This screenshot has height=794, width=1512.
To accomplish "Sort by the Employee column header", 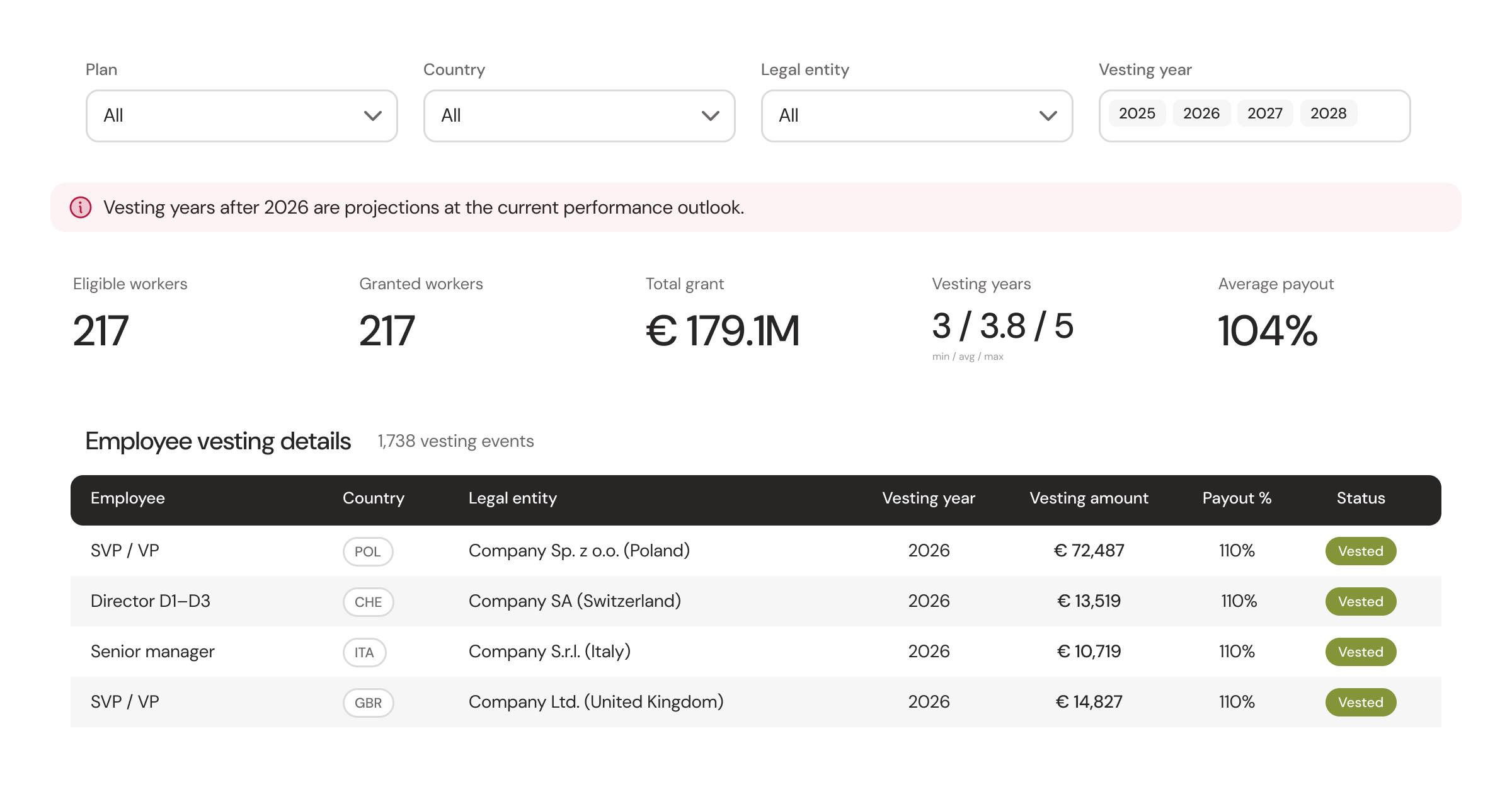I will [x=128, y=498].
